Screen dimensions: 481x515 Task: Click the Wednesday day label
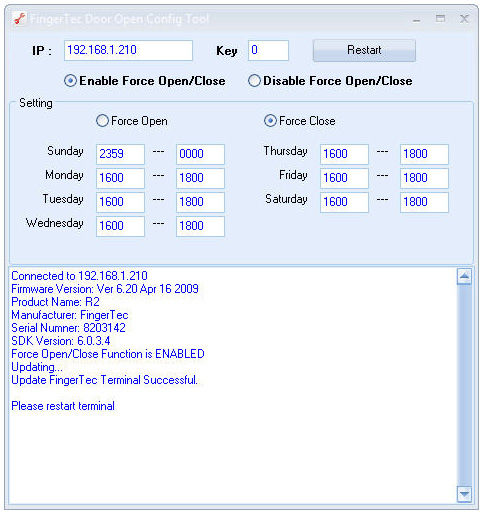pos(55,223)
